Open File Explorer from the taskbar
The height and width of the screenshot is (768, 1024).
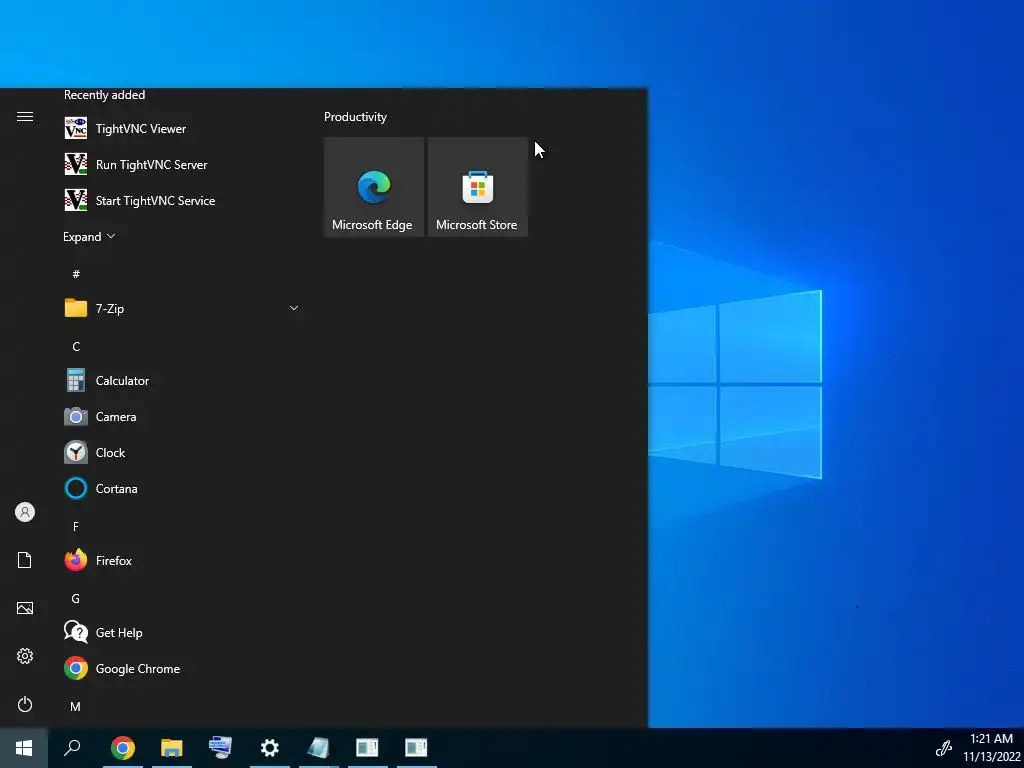pyautogui.click(x=172, y=748)
